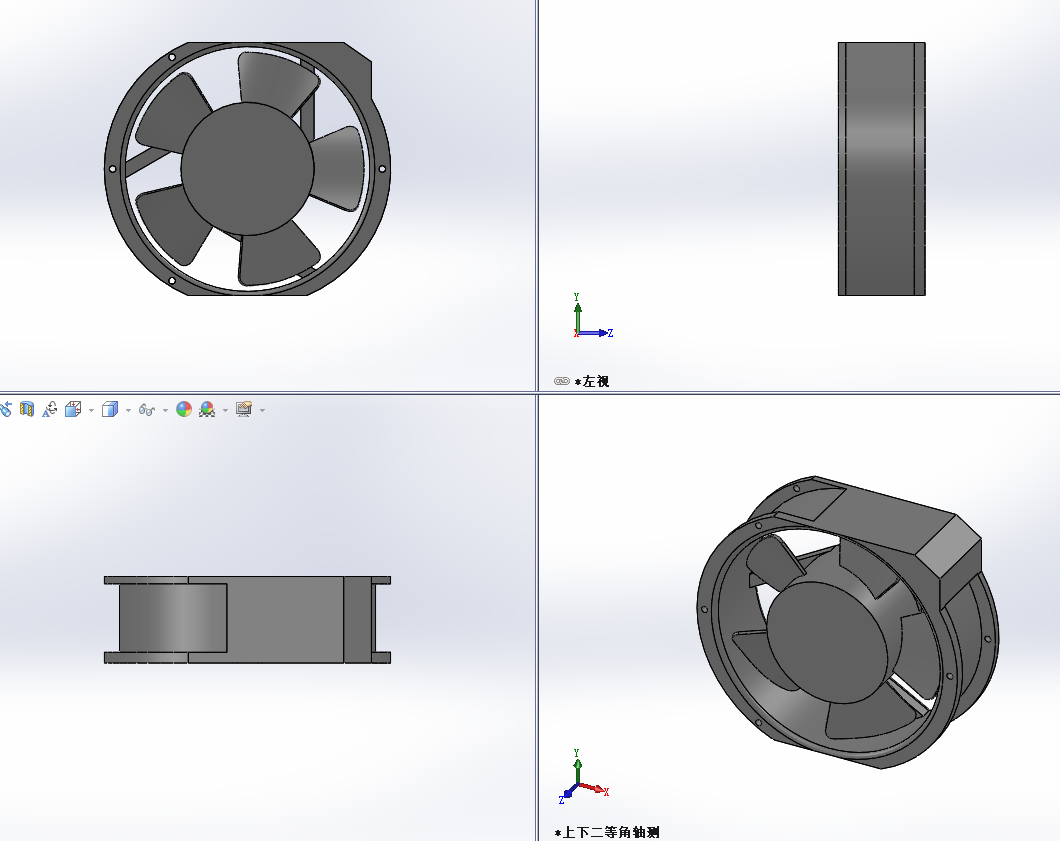Activate the Section View tool
1060x841 pixels.
coord(27,409)
